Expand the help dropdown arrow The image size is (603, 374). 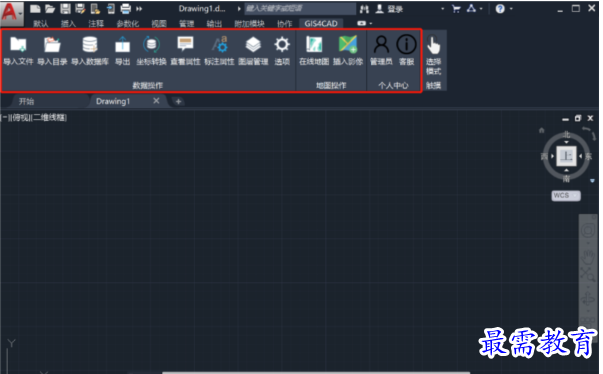511,8
